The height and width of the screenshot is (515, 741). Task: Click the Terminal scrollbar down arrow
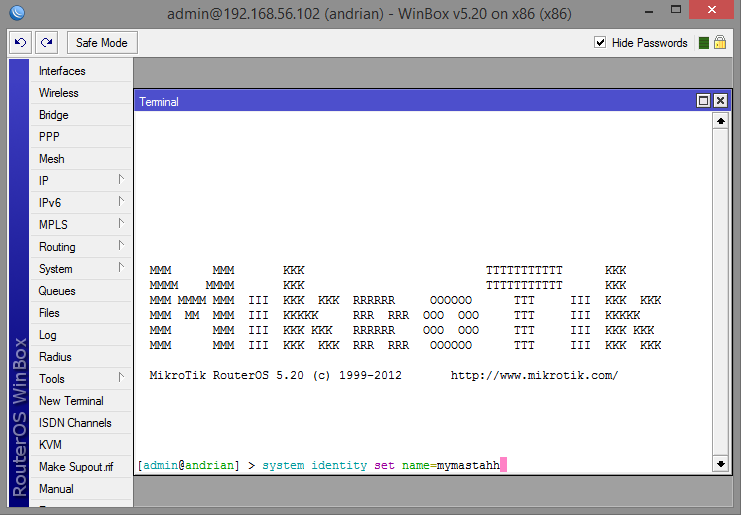[x=720, y=464]
